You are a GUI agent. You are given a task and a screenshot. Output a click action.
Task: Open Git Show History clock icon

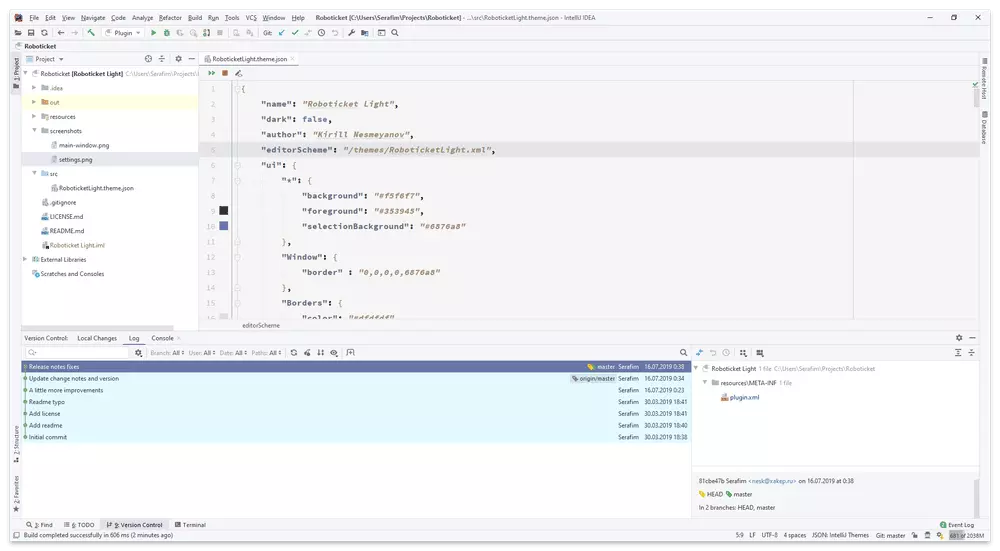321,33
